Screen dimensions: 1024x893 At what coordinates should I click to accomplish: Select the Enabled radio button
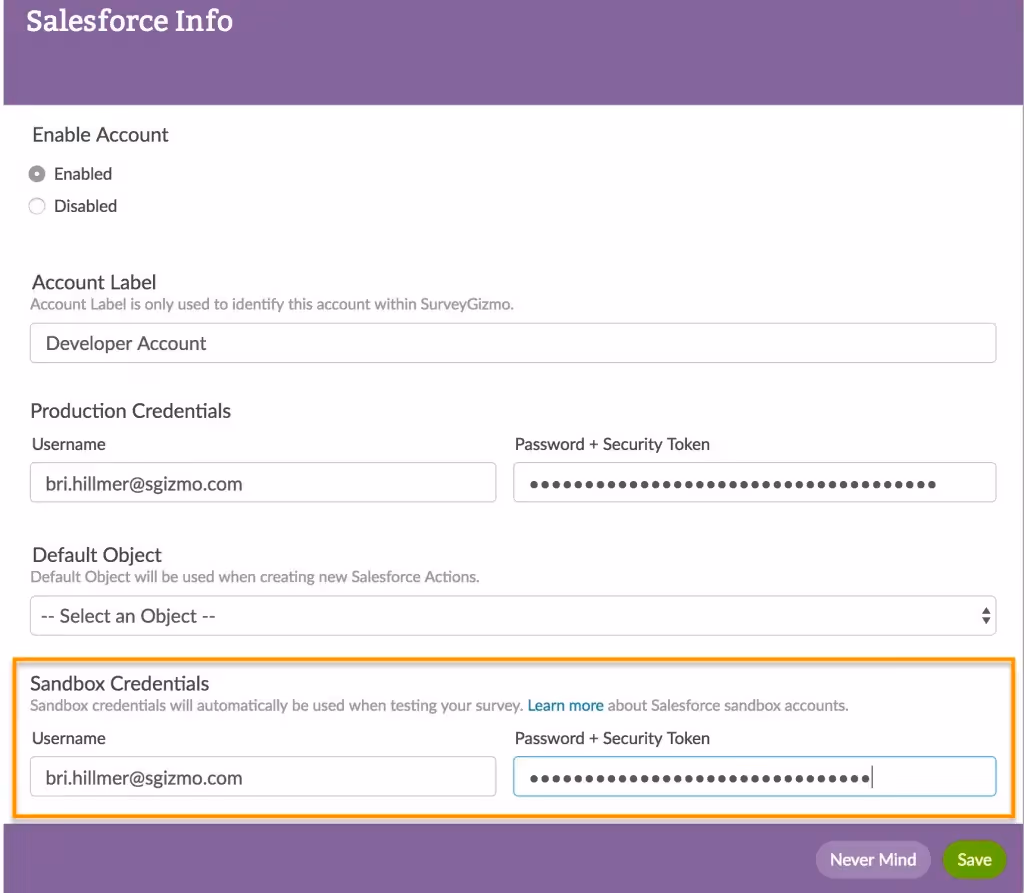[x=37, y=174]
